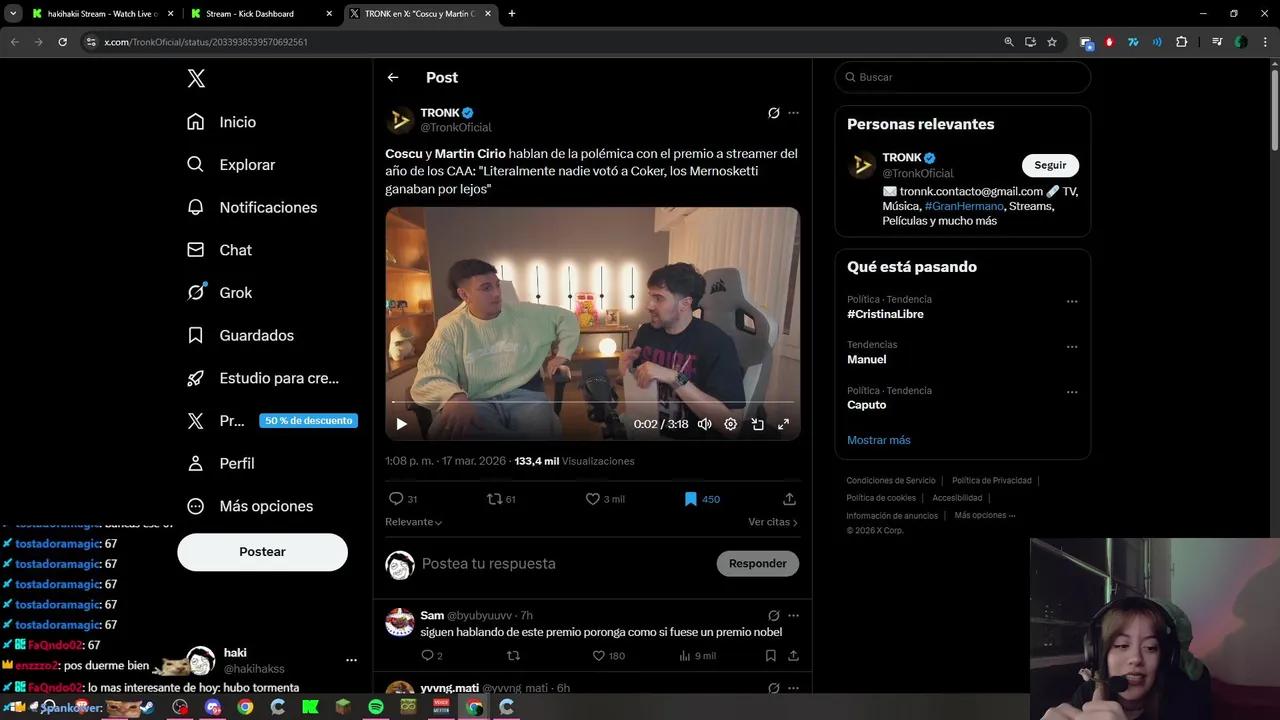
Task: Share the post using the share icon
Action: tap(789, 499)
